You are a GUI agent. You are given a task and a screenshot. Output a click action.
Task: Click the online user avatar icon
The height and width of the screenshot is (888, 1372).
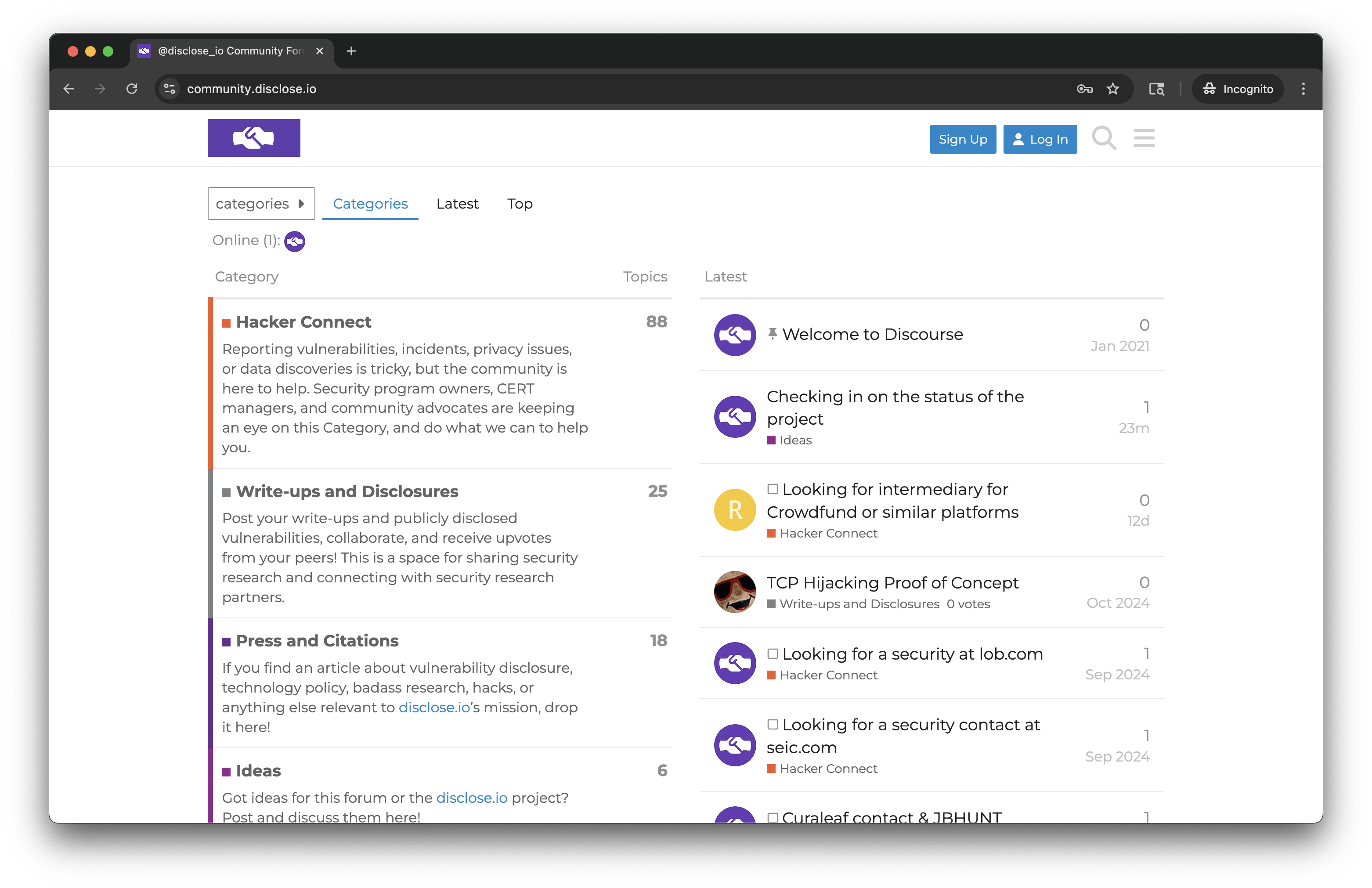click(295, 241)
